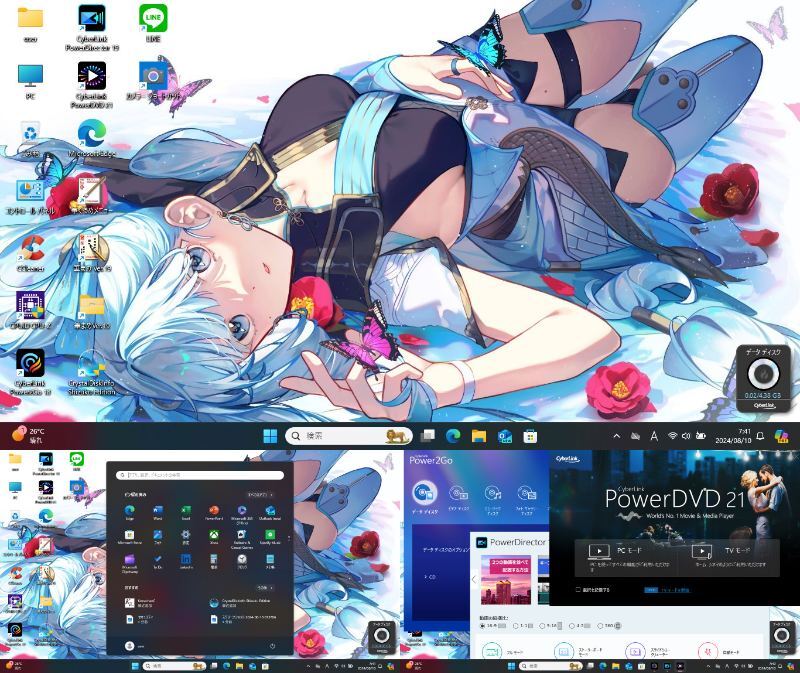
Task: Open camera shortcut icon on main desktop
Action: [x=153, y=81]
